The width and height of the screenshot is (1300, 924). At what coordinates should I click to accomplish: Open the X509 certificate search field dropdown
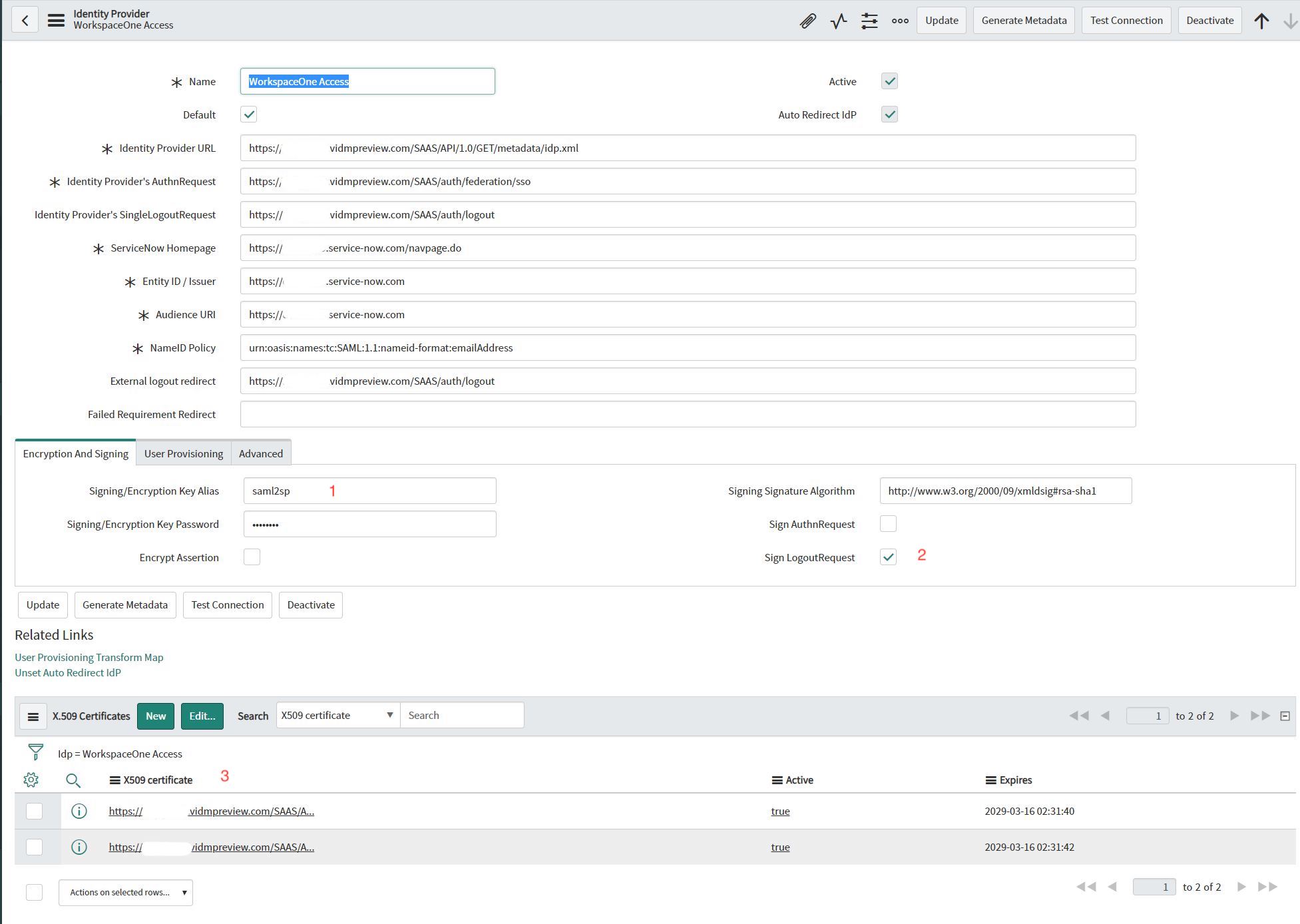tap(337, 715)
